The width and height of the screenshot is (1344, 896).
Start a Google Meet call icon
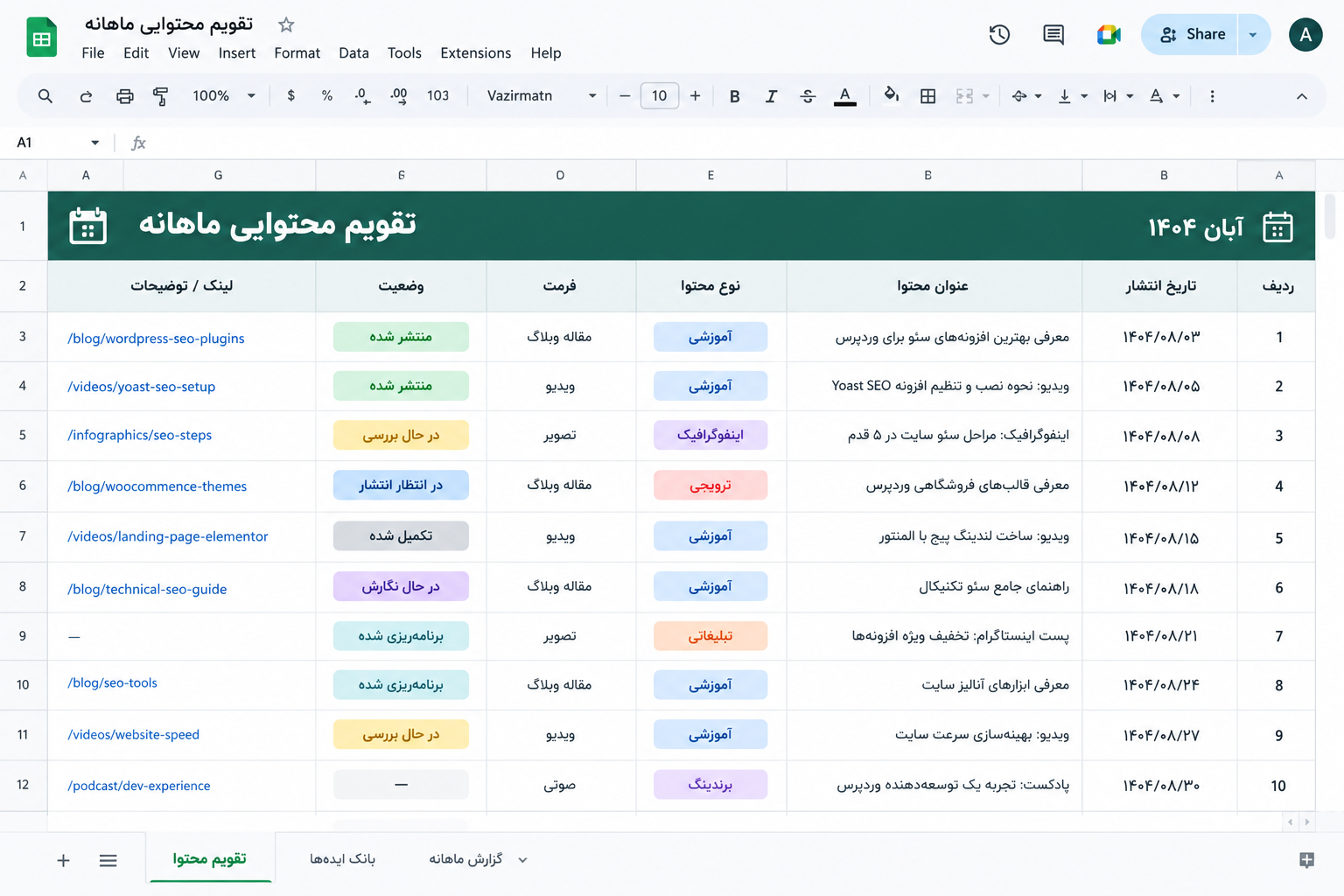1109,35
